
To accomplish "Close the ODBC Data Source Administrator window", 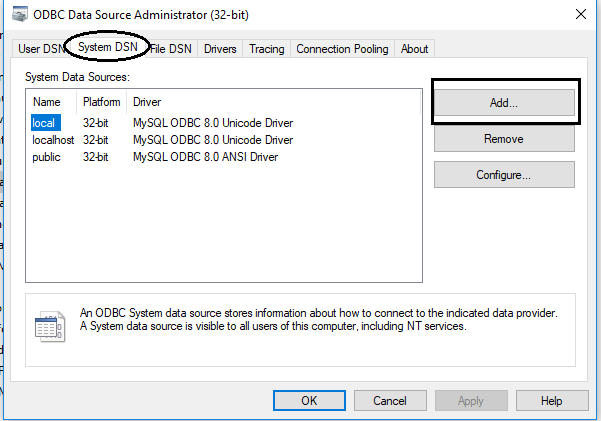I will [580, 14].
